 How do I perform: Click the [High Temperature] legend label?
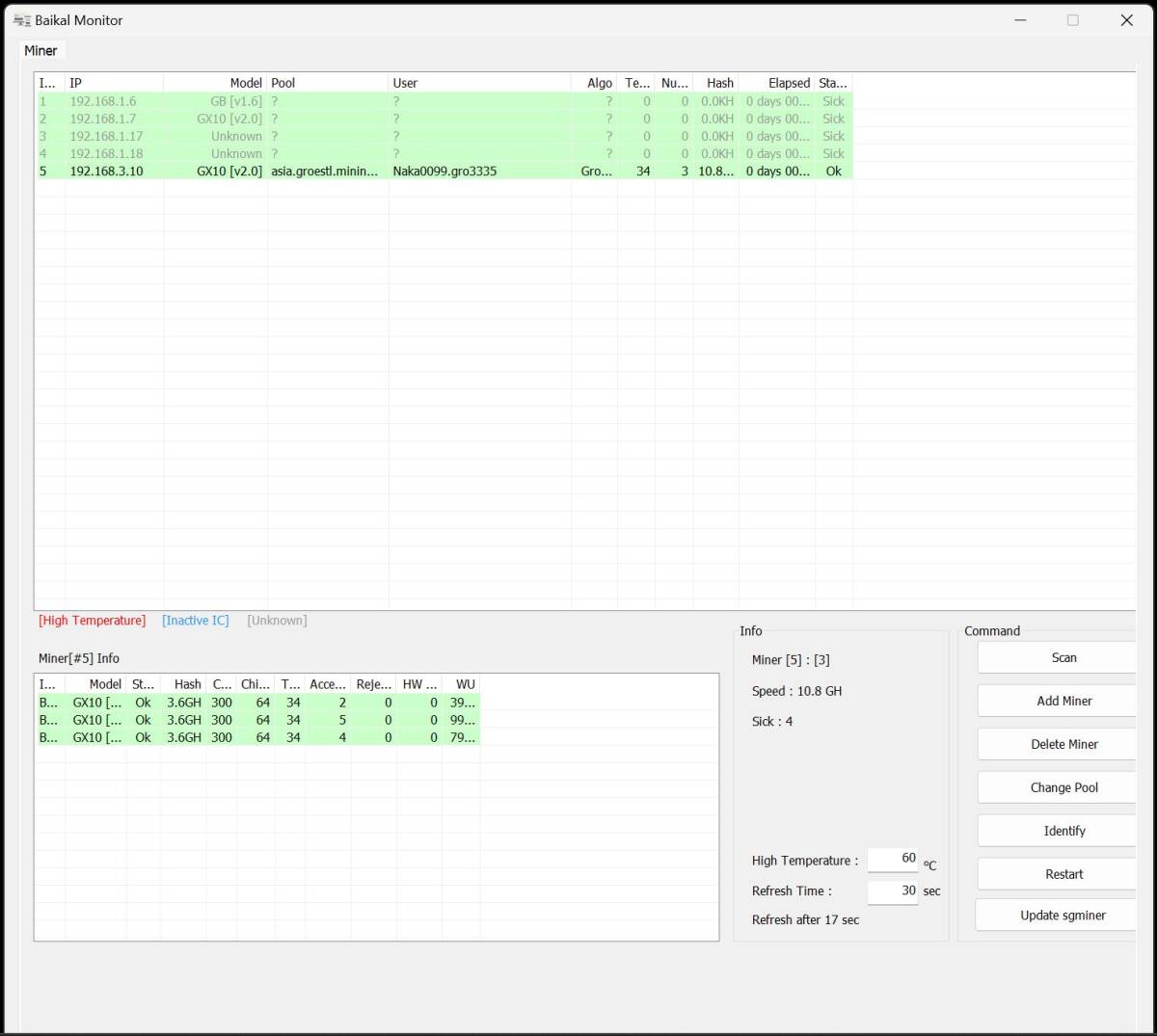[x=93, y=621]
